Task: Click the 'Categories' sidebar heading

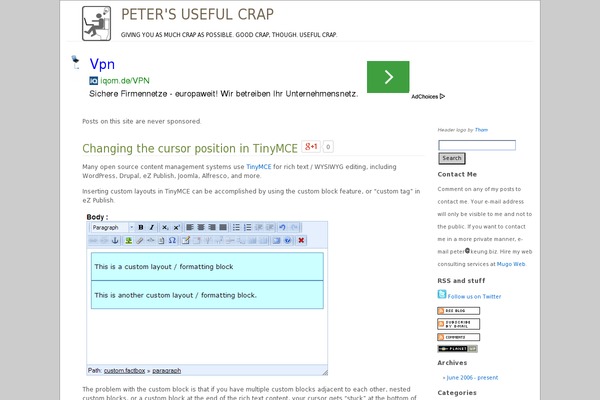Action: pos(457,393)
